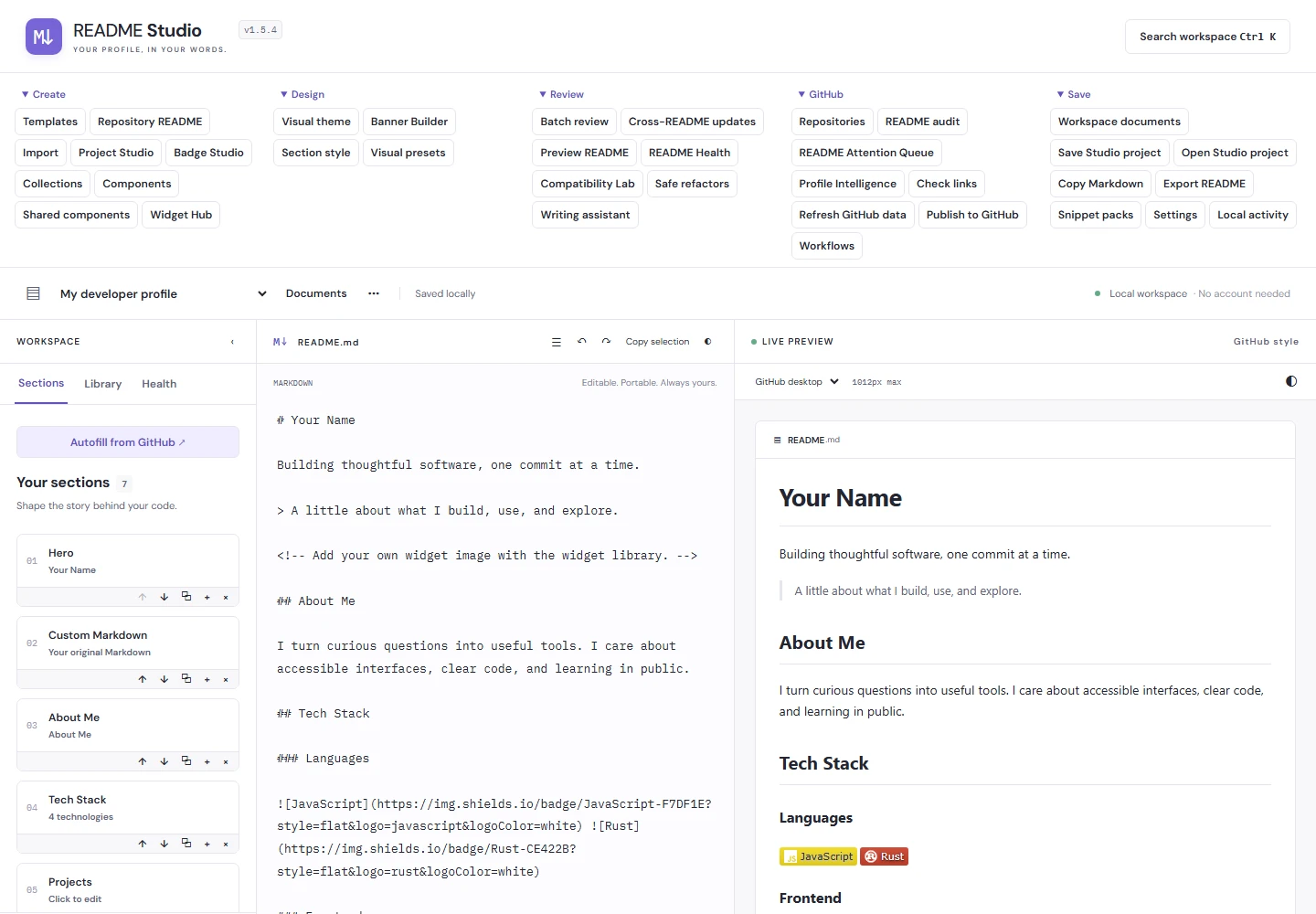Open the Documents menu
The height and width of the screenshot is (914, 1316).
(316, 293)
